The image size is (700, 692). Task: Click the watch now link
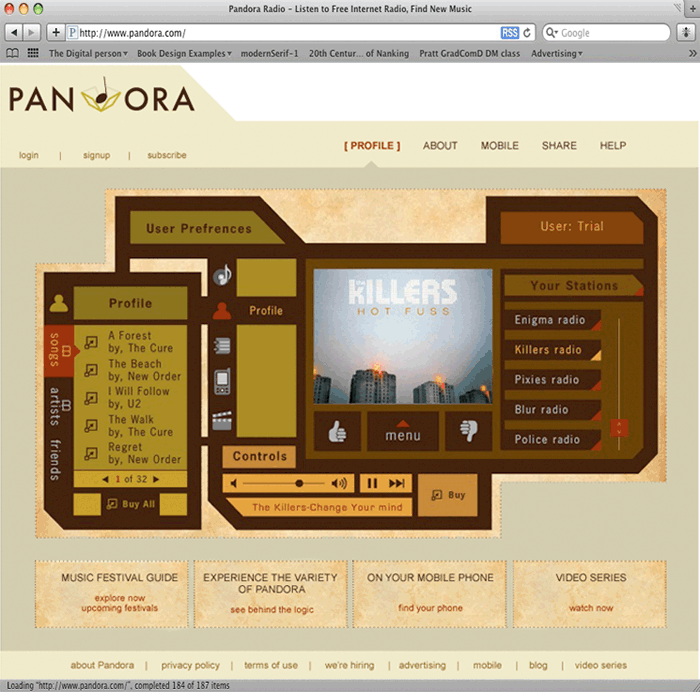click(591, 608)
